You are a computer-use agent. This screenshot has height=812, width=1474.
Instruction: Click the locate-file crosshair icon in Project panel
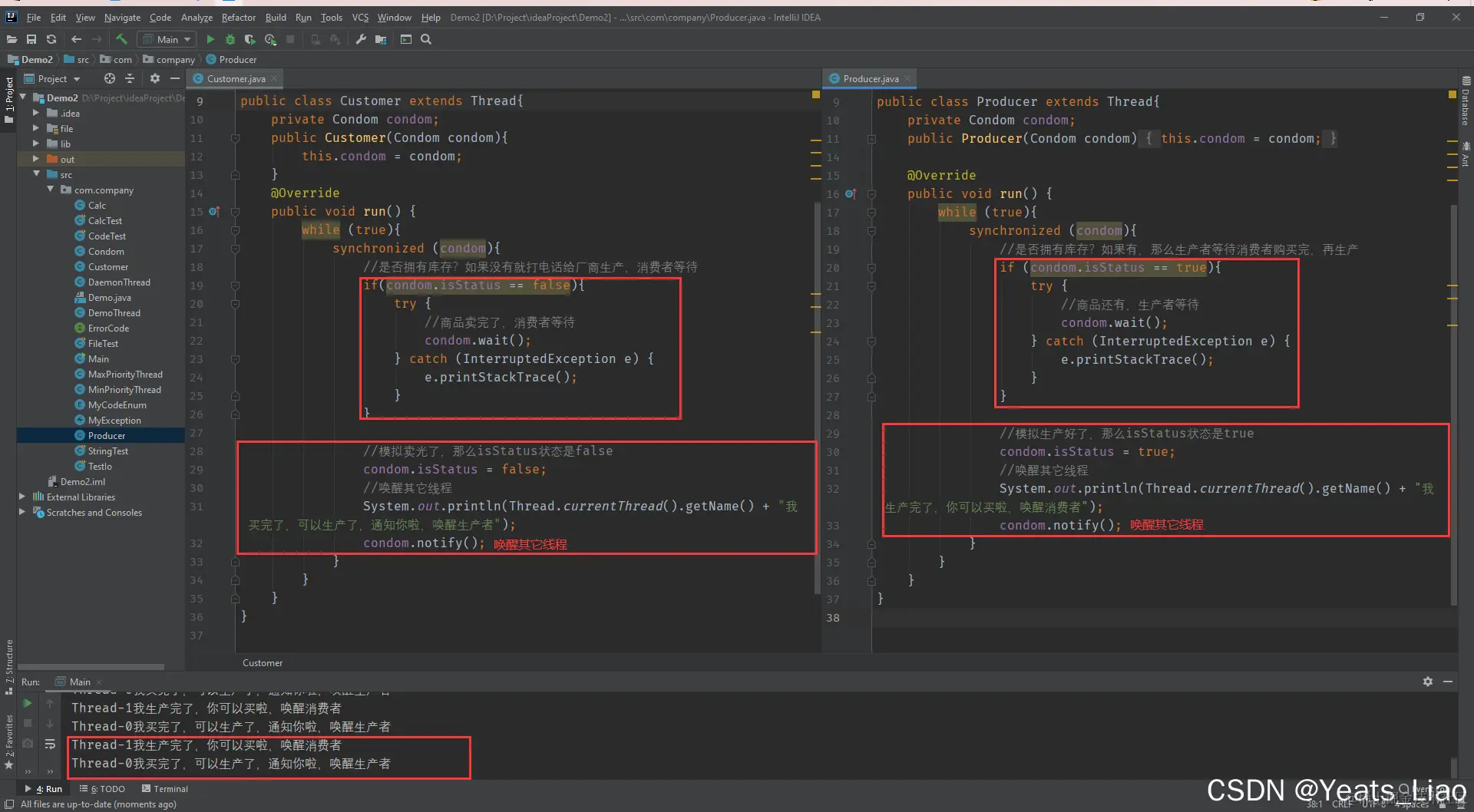110,78
